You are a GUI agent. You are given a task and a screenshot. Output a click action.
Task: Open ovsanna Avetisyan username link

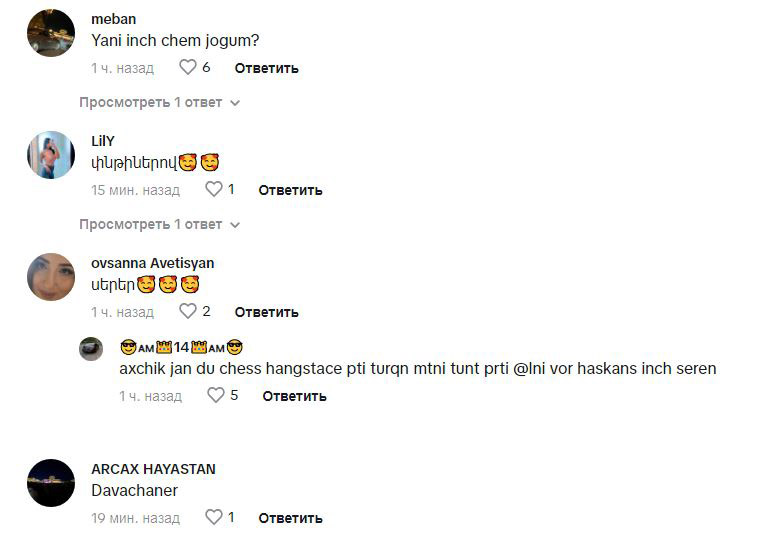[153, 263]
